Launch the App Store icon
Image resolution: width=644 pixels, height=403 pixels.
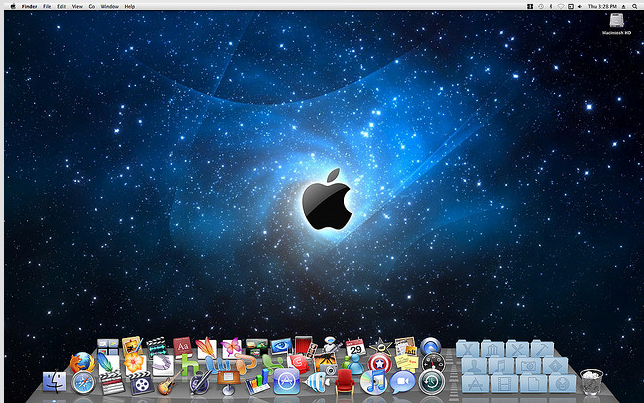286,382
